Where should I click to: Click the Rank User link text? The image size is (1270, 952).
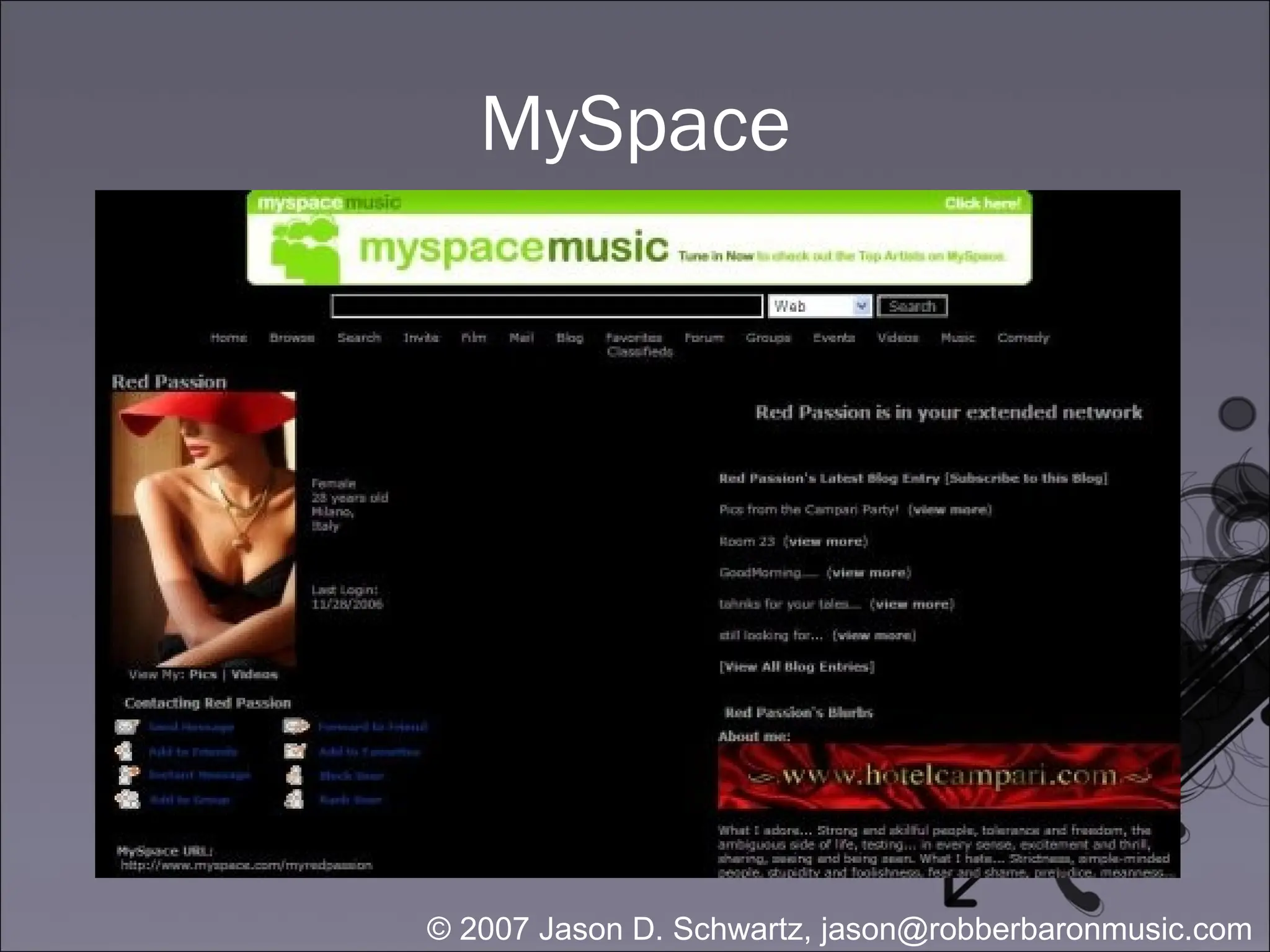tap(350, 800)
